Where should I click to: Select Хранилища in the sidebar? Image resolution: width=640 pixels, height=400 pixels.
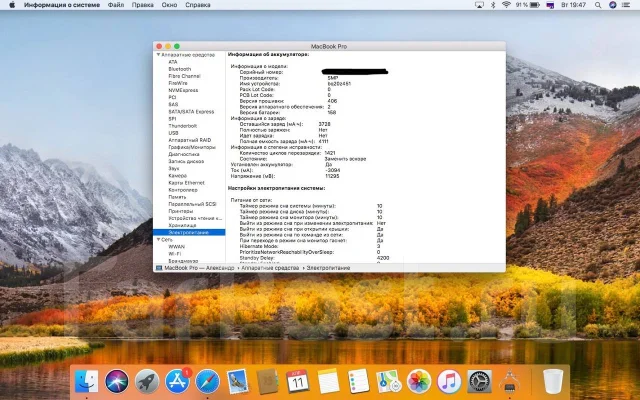pos(182,225)
